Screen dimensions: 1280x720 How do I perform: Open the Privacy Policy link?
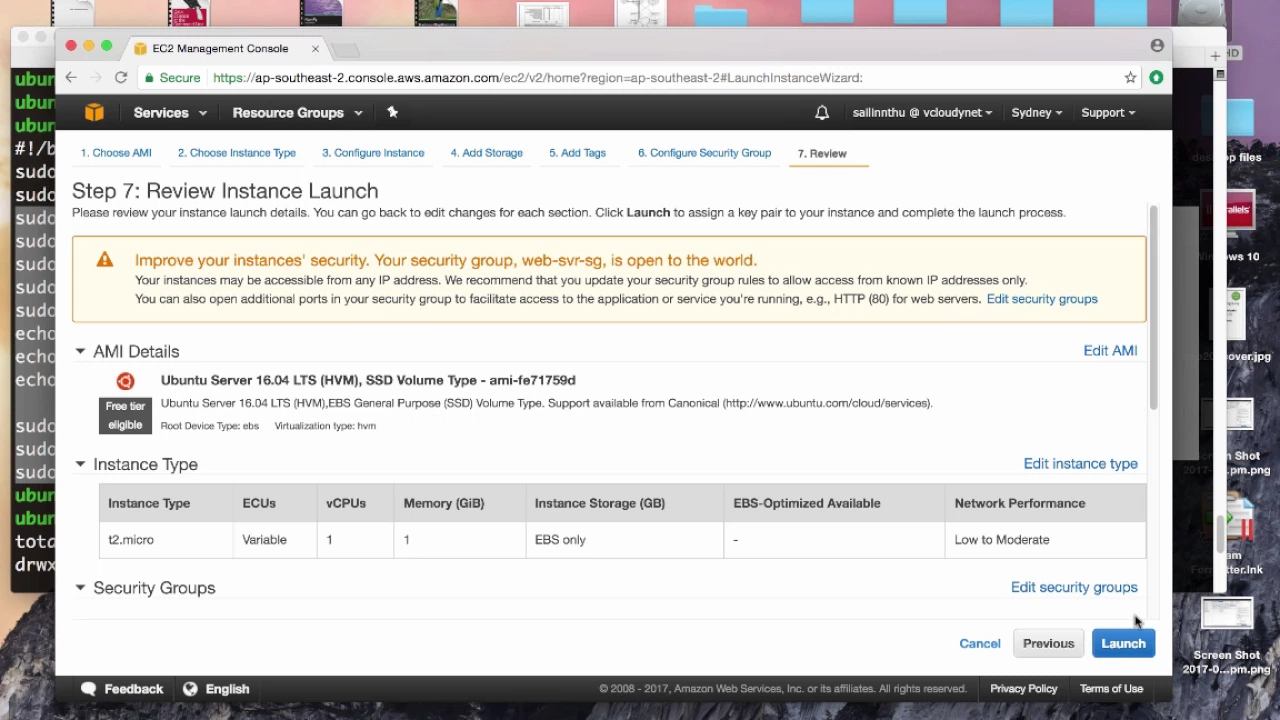point(1023,689)
